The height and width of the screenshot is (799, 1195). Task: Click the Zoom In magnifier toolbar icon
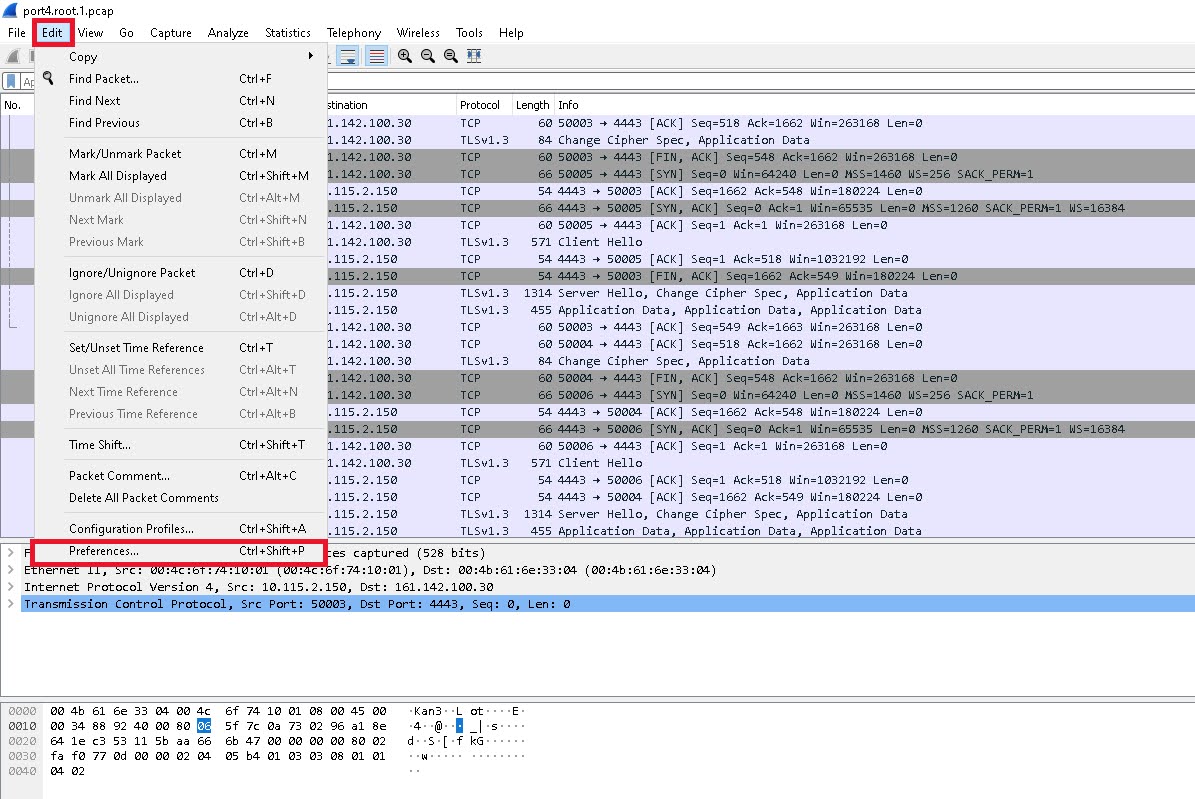point(405,57)
